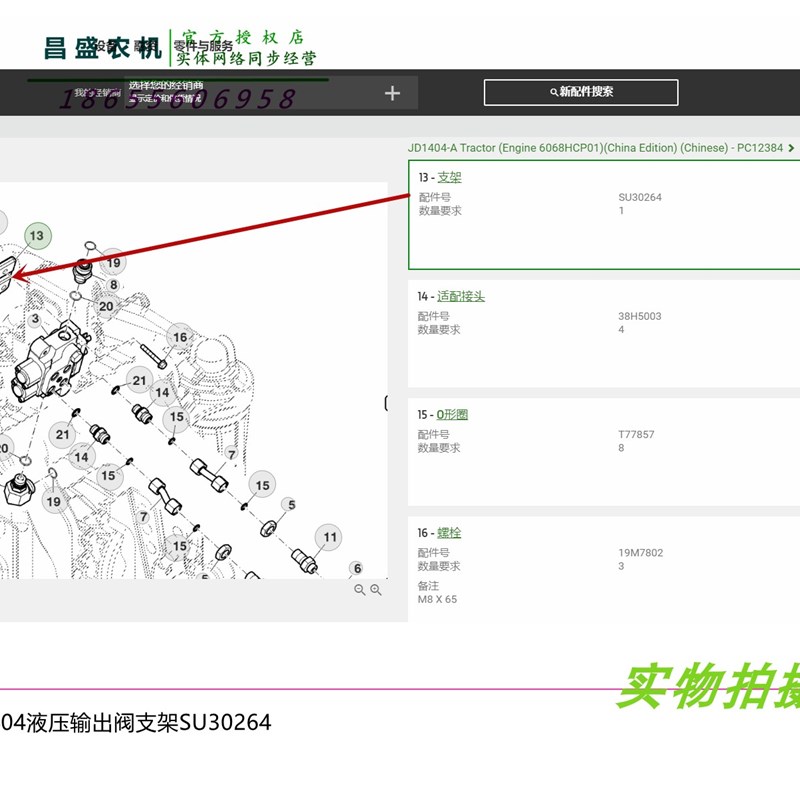Screen dimensions: 800x800
Task: Select diagram callout 3
Action: coord(35,319)
